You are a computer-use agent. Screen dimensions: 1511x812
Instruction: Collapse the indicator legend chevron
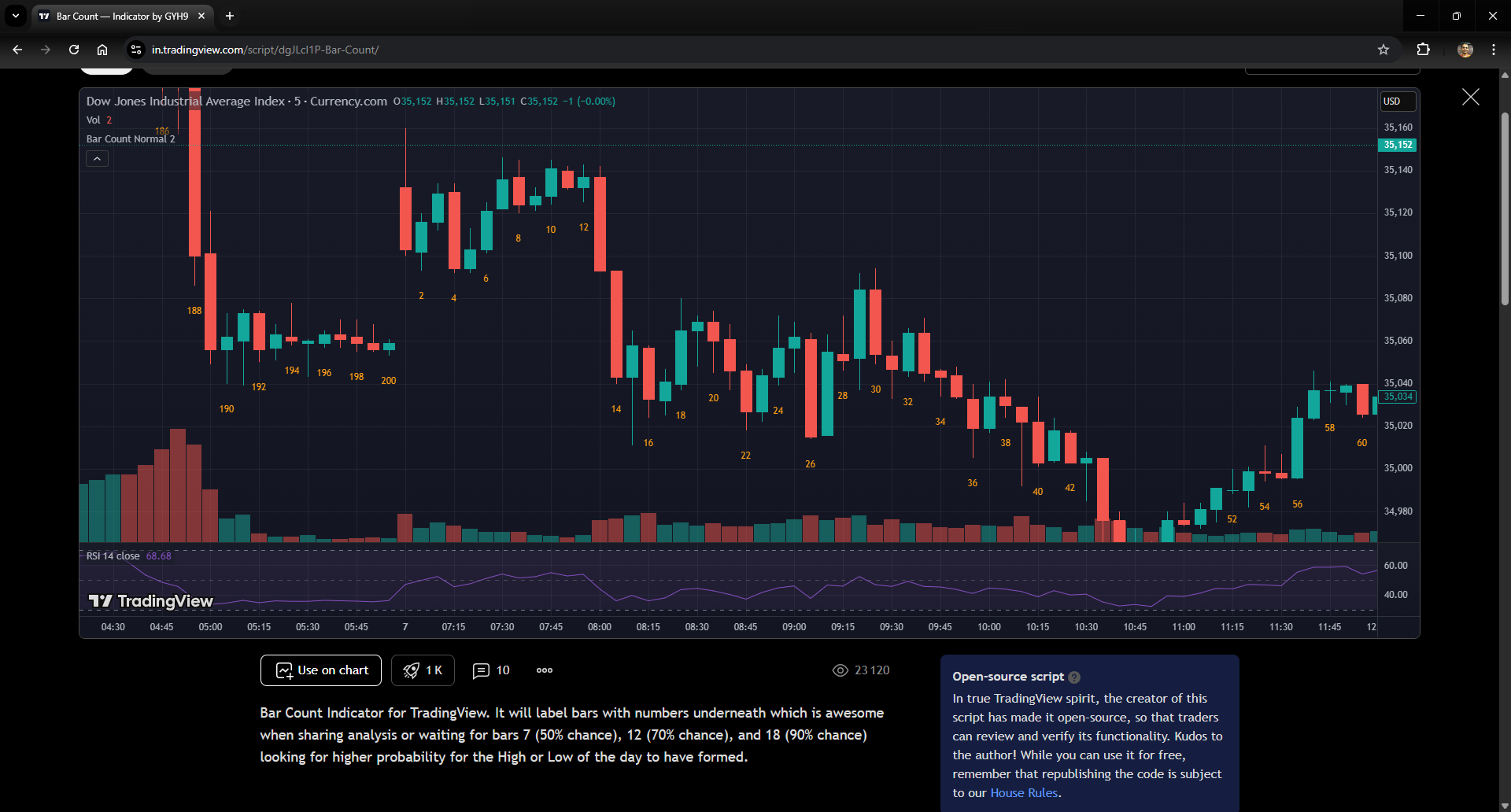97,159
